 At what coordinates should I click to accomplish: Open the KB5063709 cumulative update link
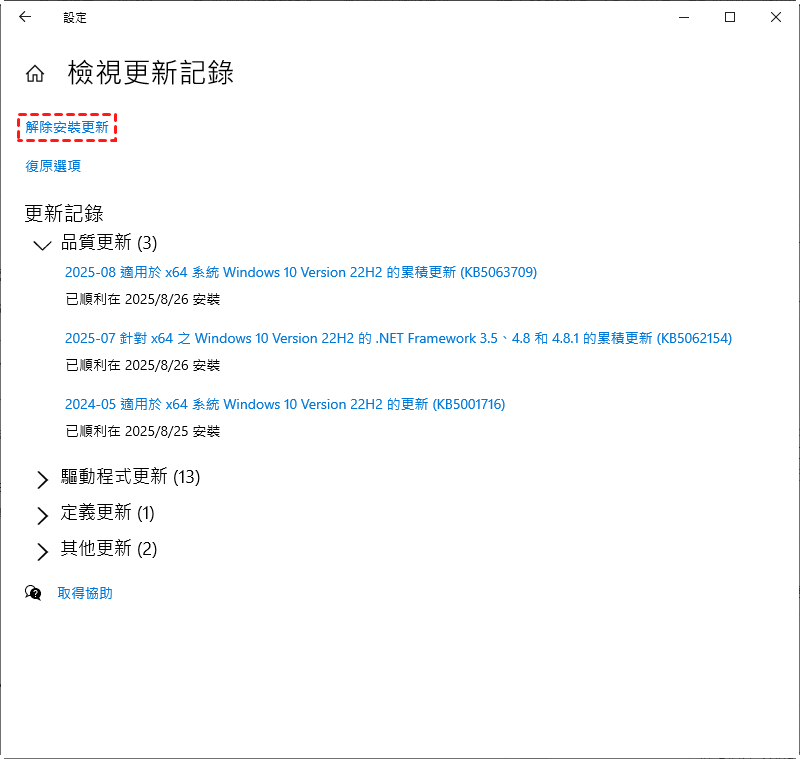(x=301, y=272)
